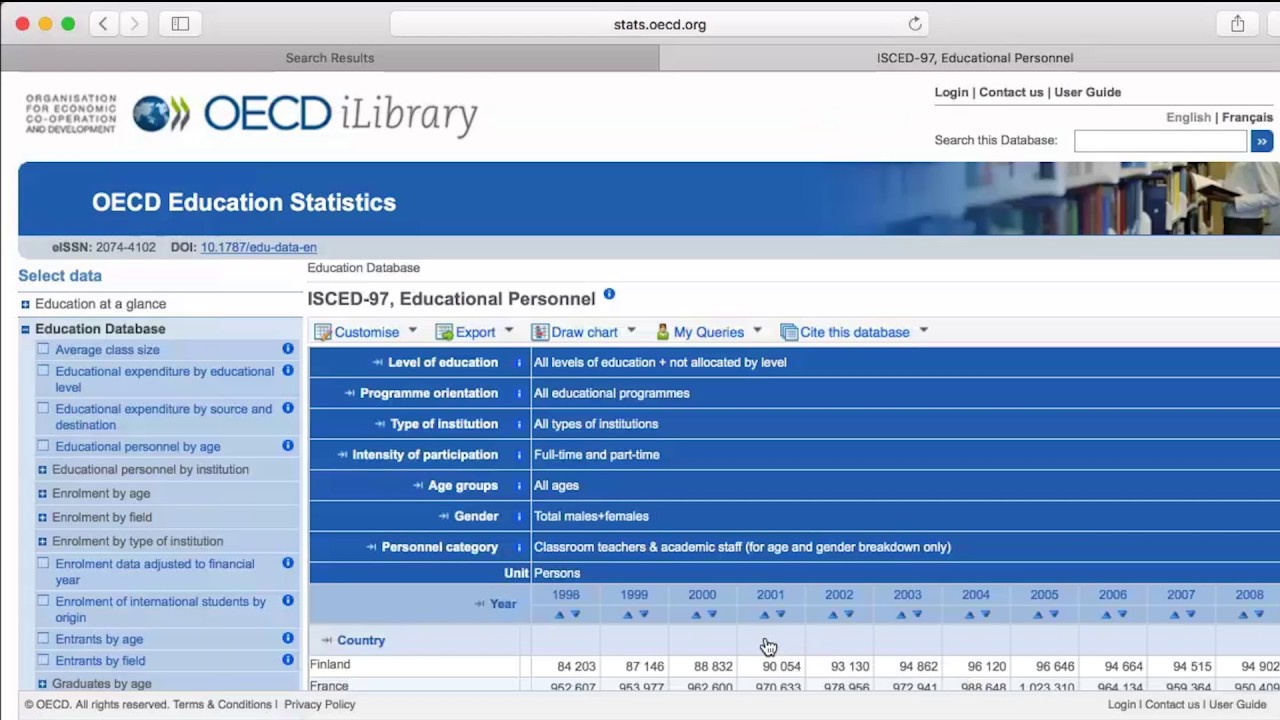Screen dimensions: 1280x720
Task: Open Contact us link at top
Action: click(x=1011, y=92)
